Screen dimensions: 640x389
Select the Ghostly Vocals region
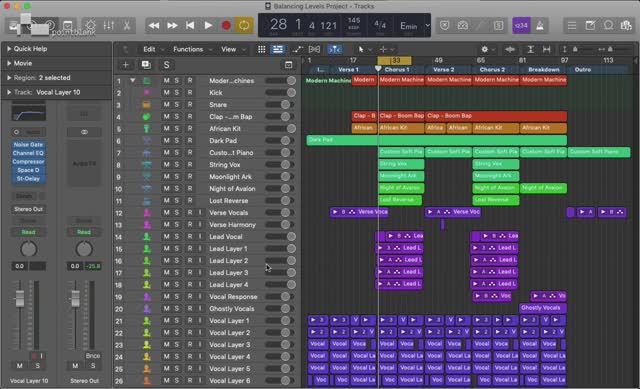pyautogui.click(x=543, y=308)
